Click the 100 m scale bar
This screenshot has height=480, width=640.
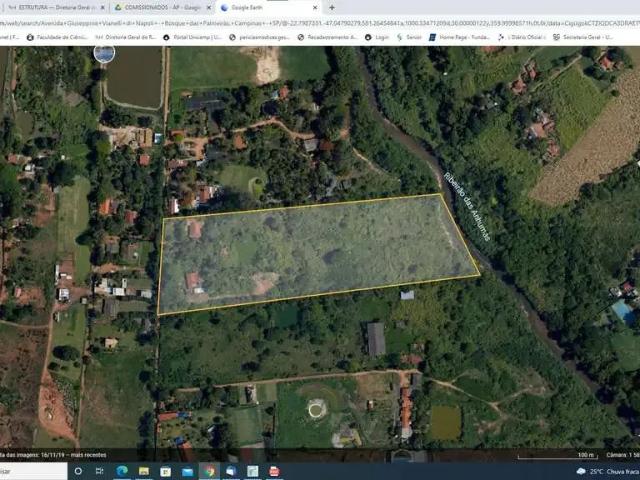558,456
